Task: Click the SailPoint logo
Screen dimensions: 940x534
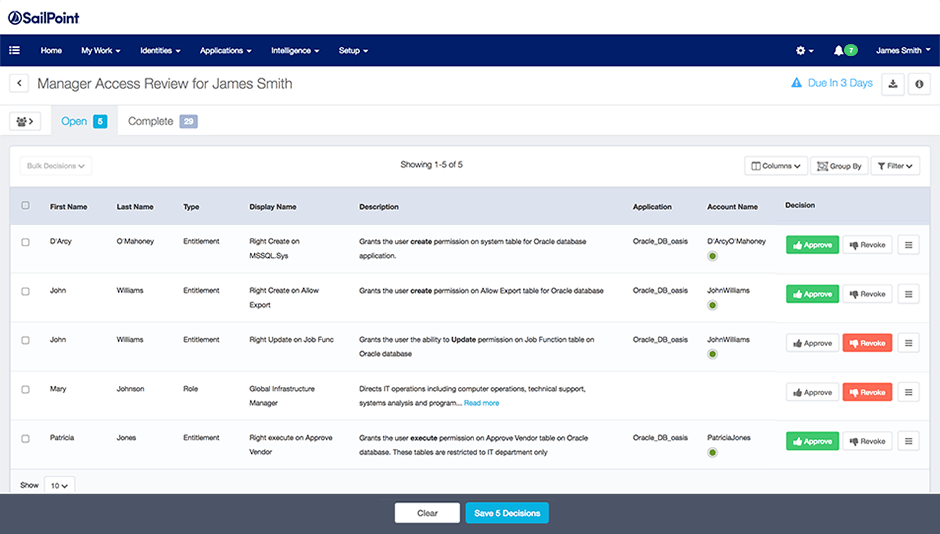Action: coord(43,18)
